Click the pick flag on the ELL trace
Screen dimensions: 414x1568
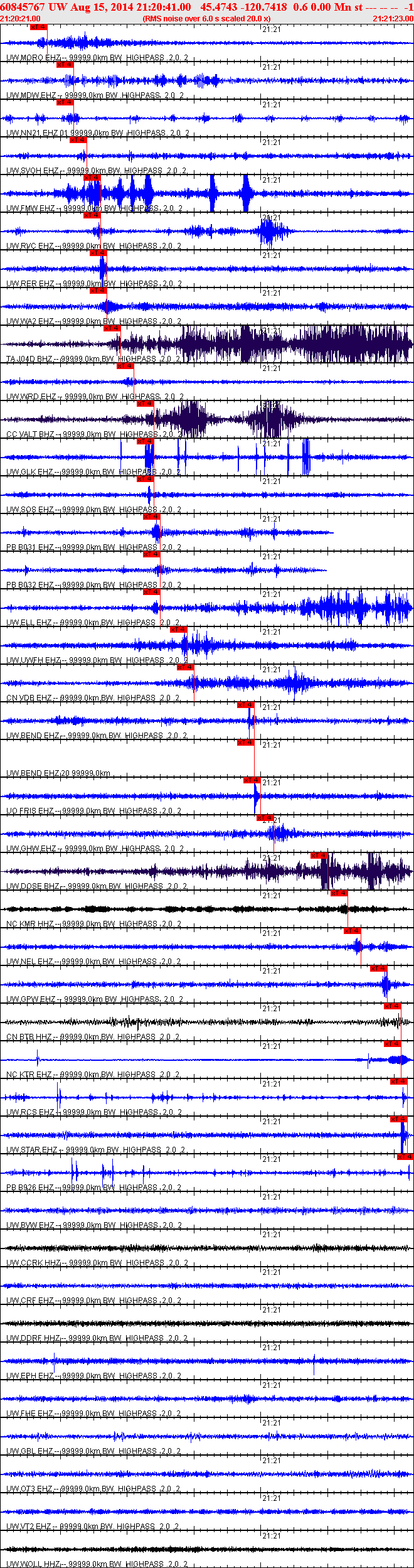pyautogui.click(x=152, y=592)
